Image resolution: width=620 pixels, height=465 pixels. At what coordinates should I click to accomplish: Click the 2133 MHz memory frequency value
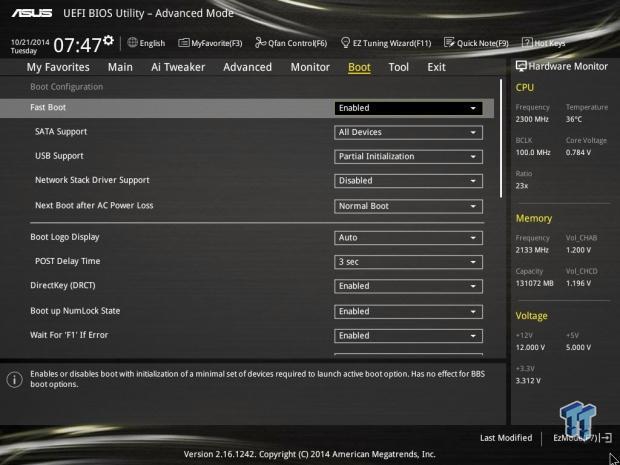pos(532,250)
